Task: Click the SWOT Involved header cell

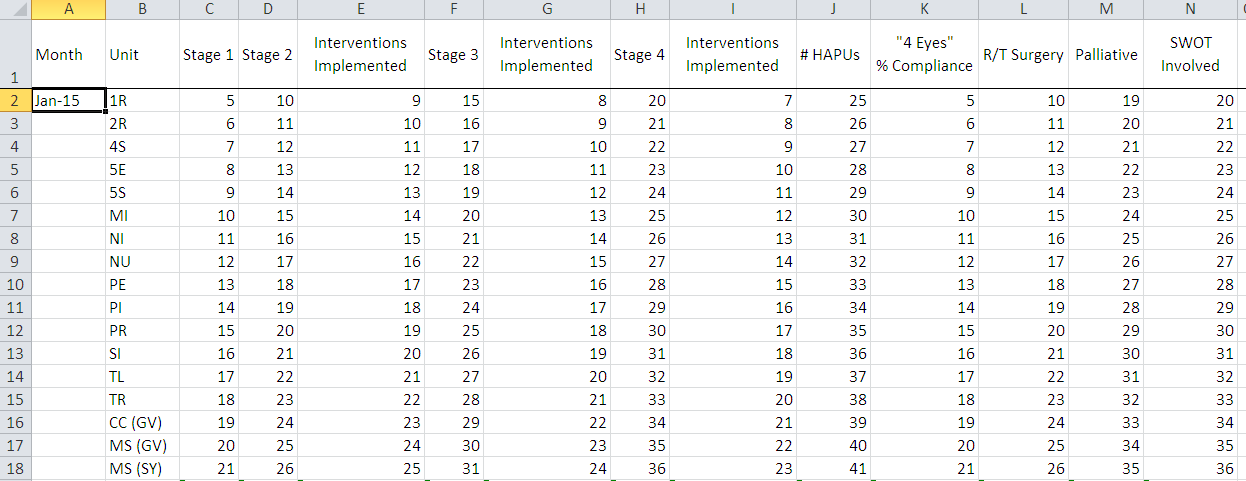Action: coord(1190,55)
